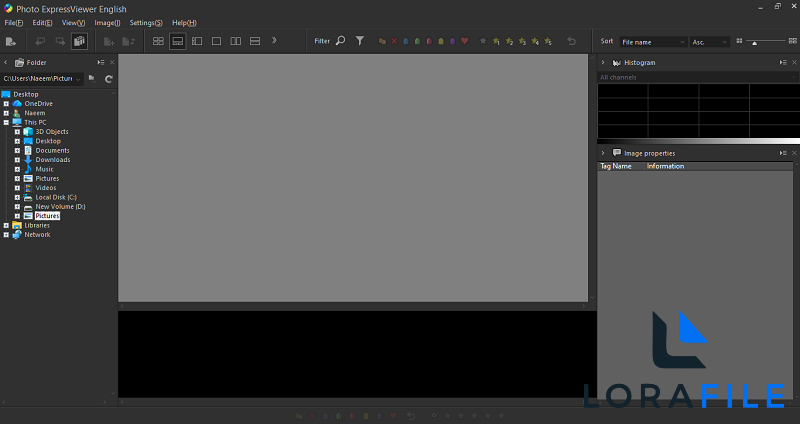
Task: Click the Filter magnifier search icon
Action: pyautogui.click(x=340, y=41)
